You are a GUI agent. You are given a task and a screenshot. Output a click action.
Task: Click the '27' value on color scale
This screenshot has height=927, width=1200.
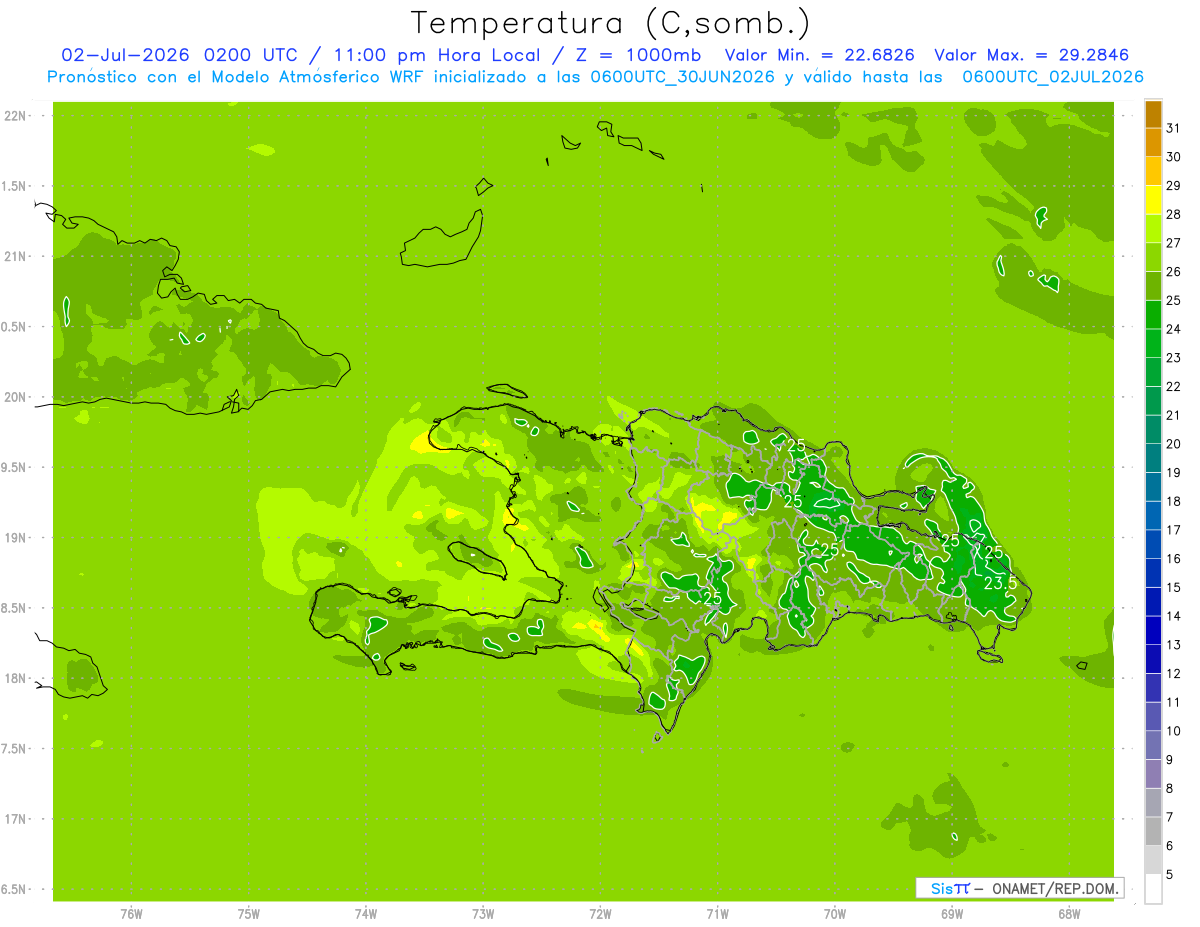tap(1174, 243)
